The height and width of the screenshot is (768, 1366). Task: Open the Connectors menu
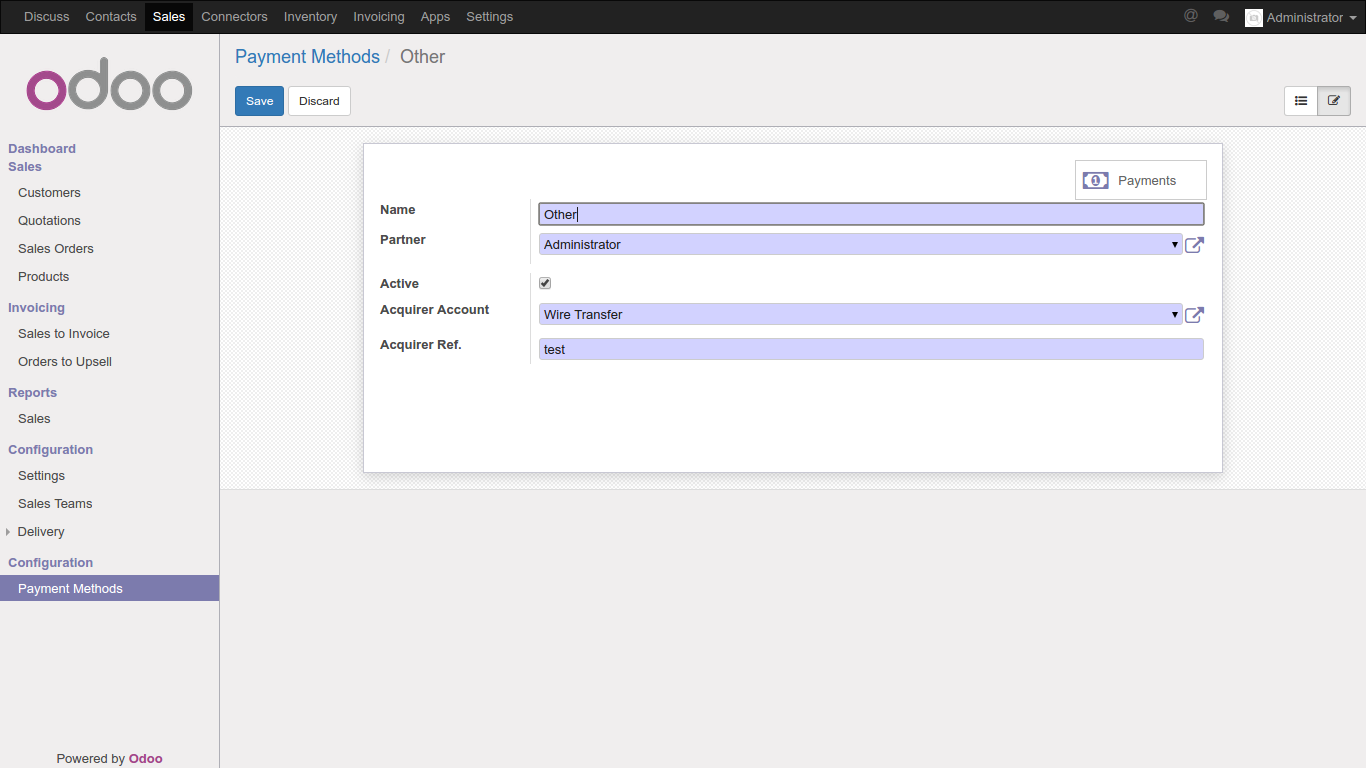[x=234, y=17]
